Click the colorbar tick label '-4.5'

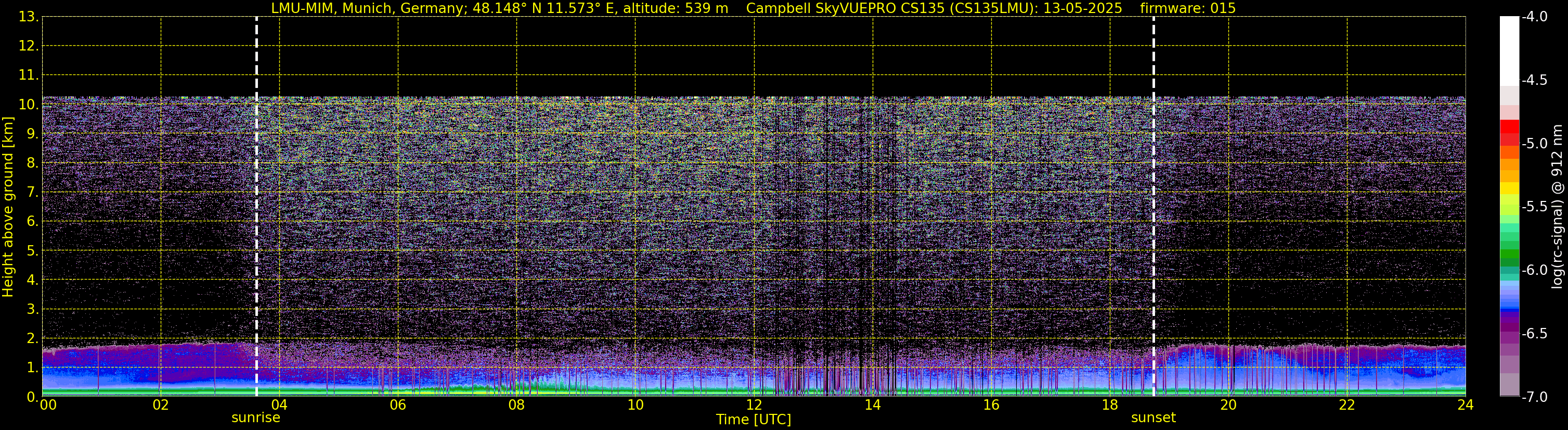[x=1534, y=80]
